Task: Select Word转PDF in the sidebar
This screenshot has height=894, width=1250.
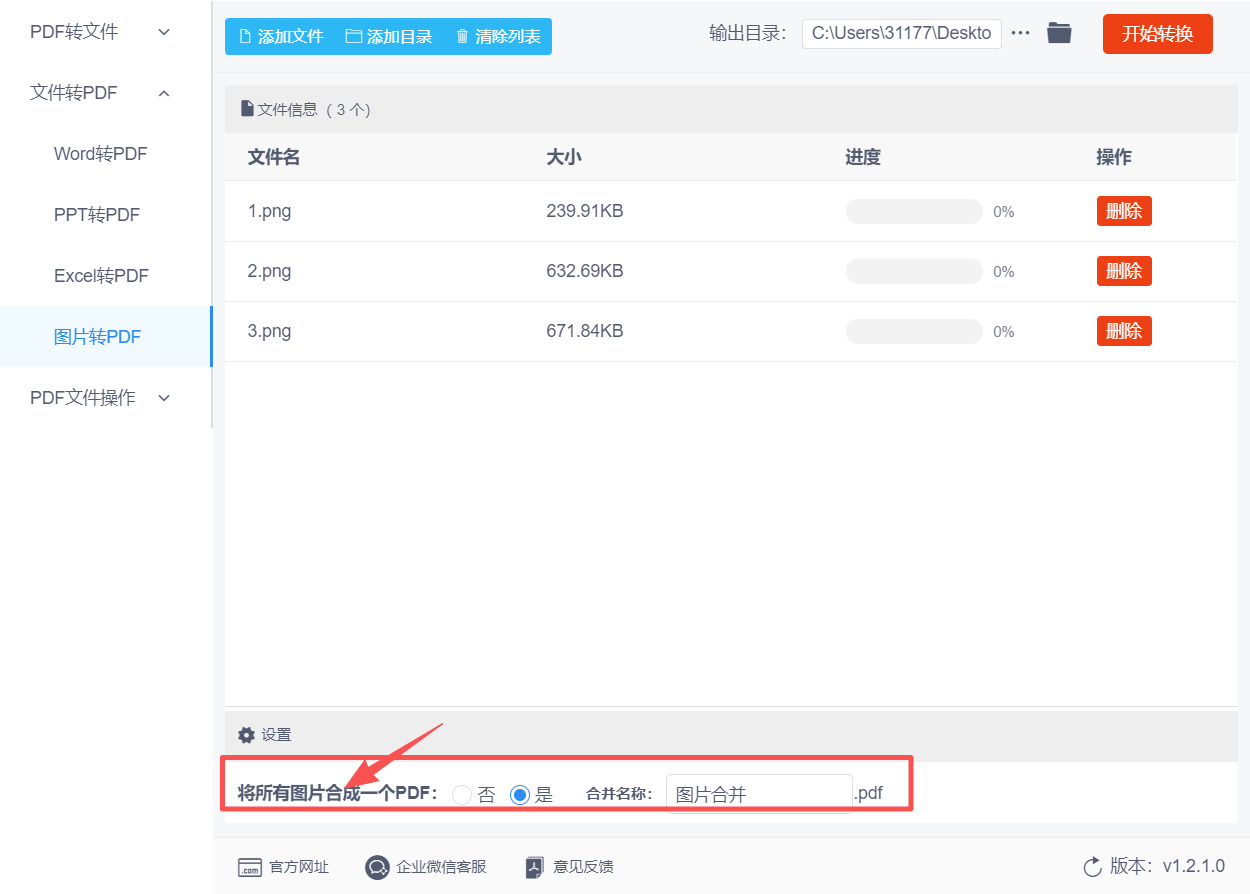Action: click(x=100, y=154)
